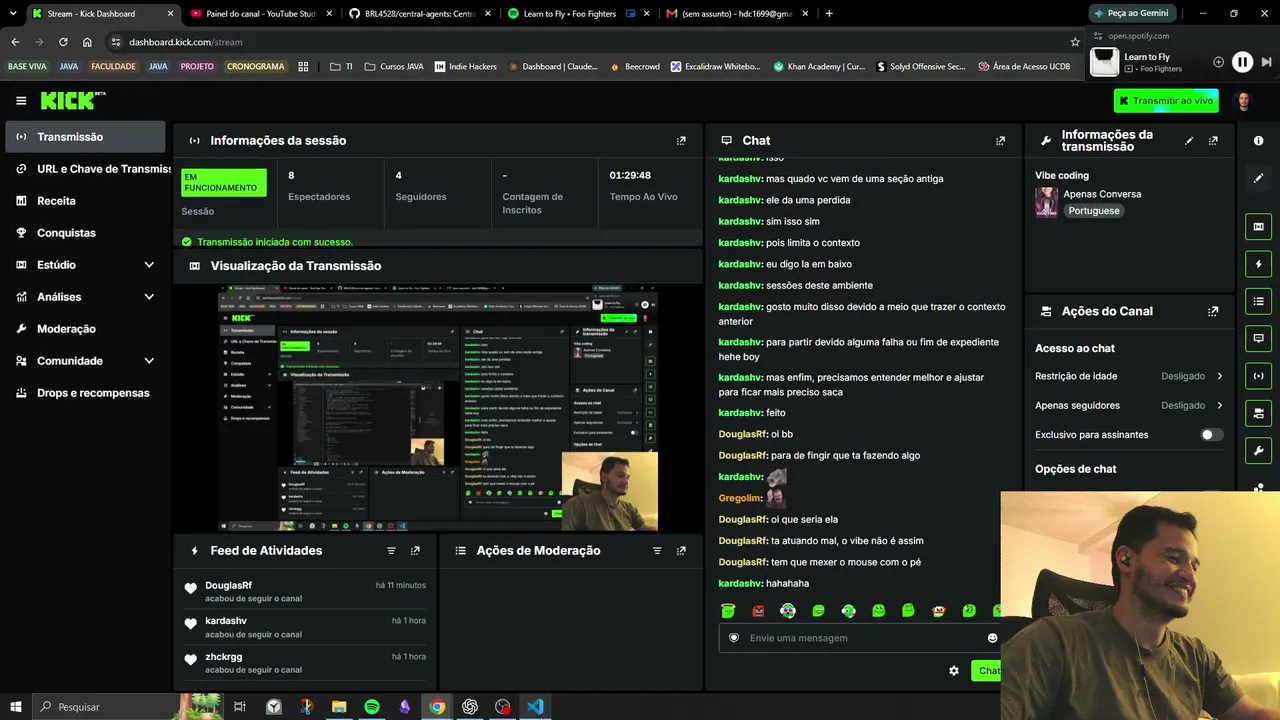Toggle the chat widget on the right rail
The height and width of the screenshot is (720, 1280).
tap(1258, 338)
